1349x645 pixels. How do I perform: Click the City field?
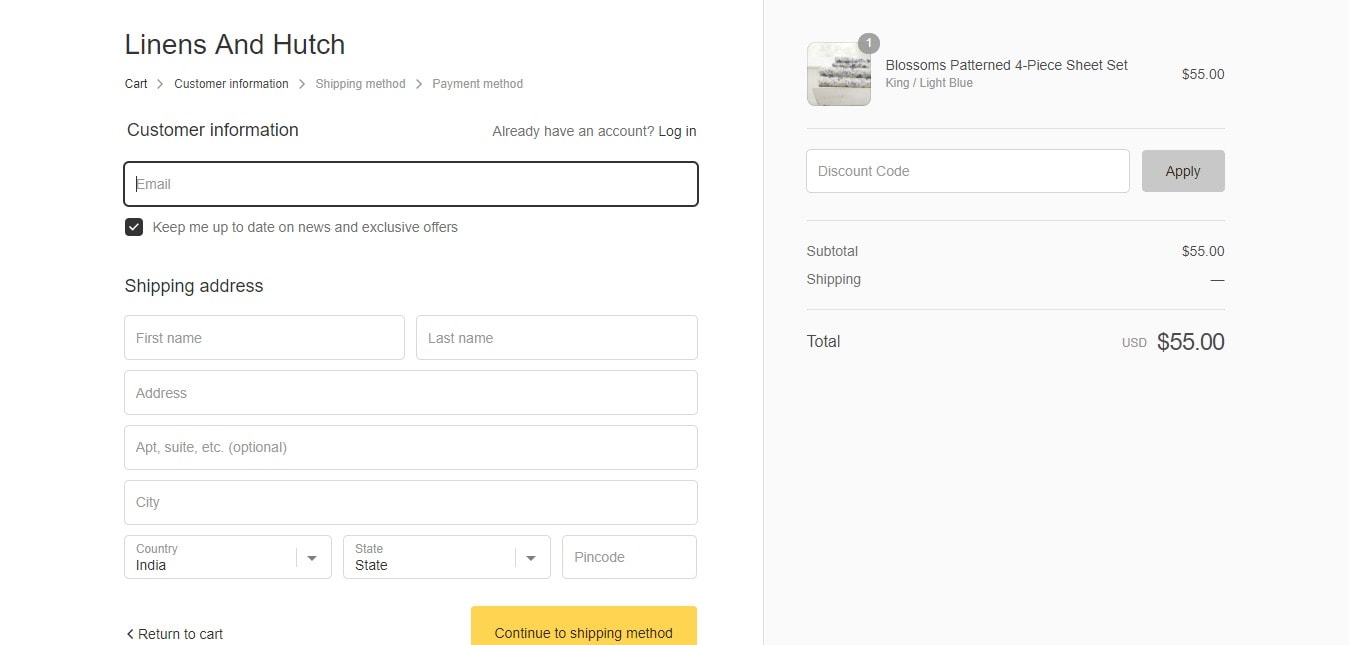tap(411, 502)
